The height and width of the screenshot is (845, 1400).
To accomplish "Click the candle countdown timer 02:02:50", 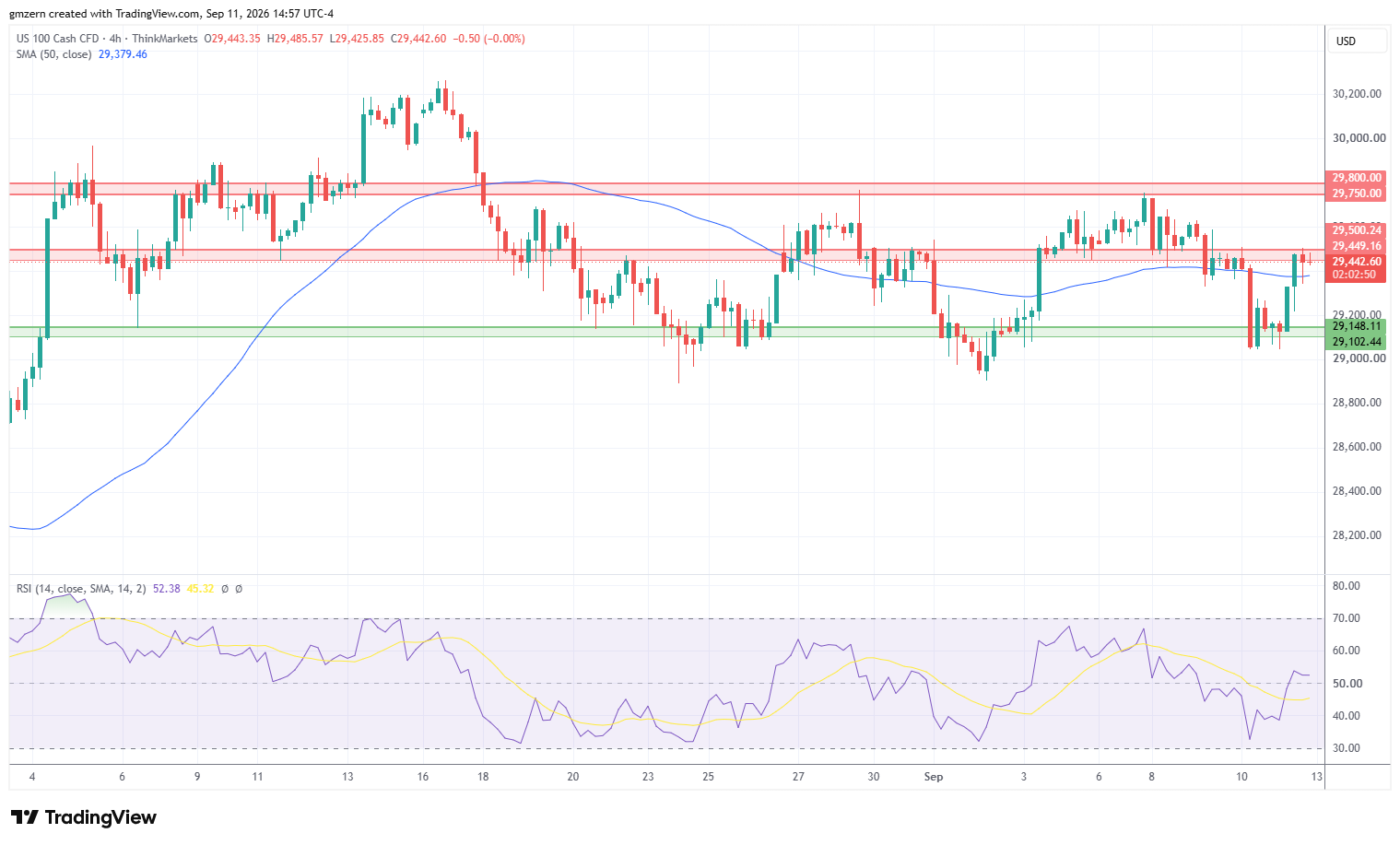I will (1355, 275).
